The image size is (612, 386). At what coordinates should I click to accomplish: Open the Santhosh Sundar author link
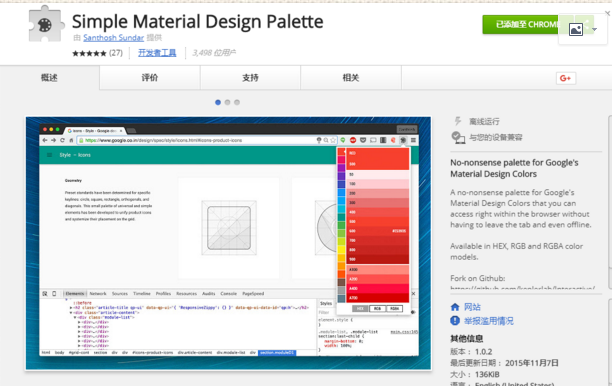click(114, 38)
